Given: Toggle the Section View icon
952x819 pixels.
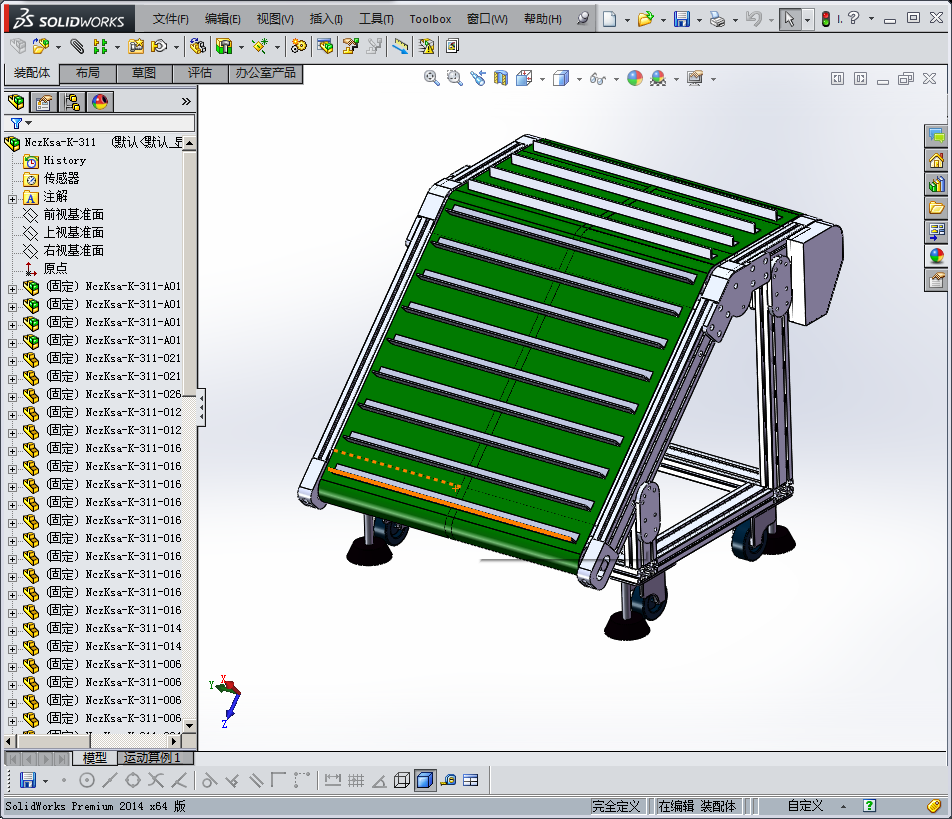Looking at the screenshot, I should [x=501, y=78].
